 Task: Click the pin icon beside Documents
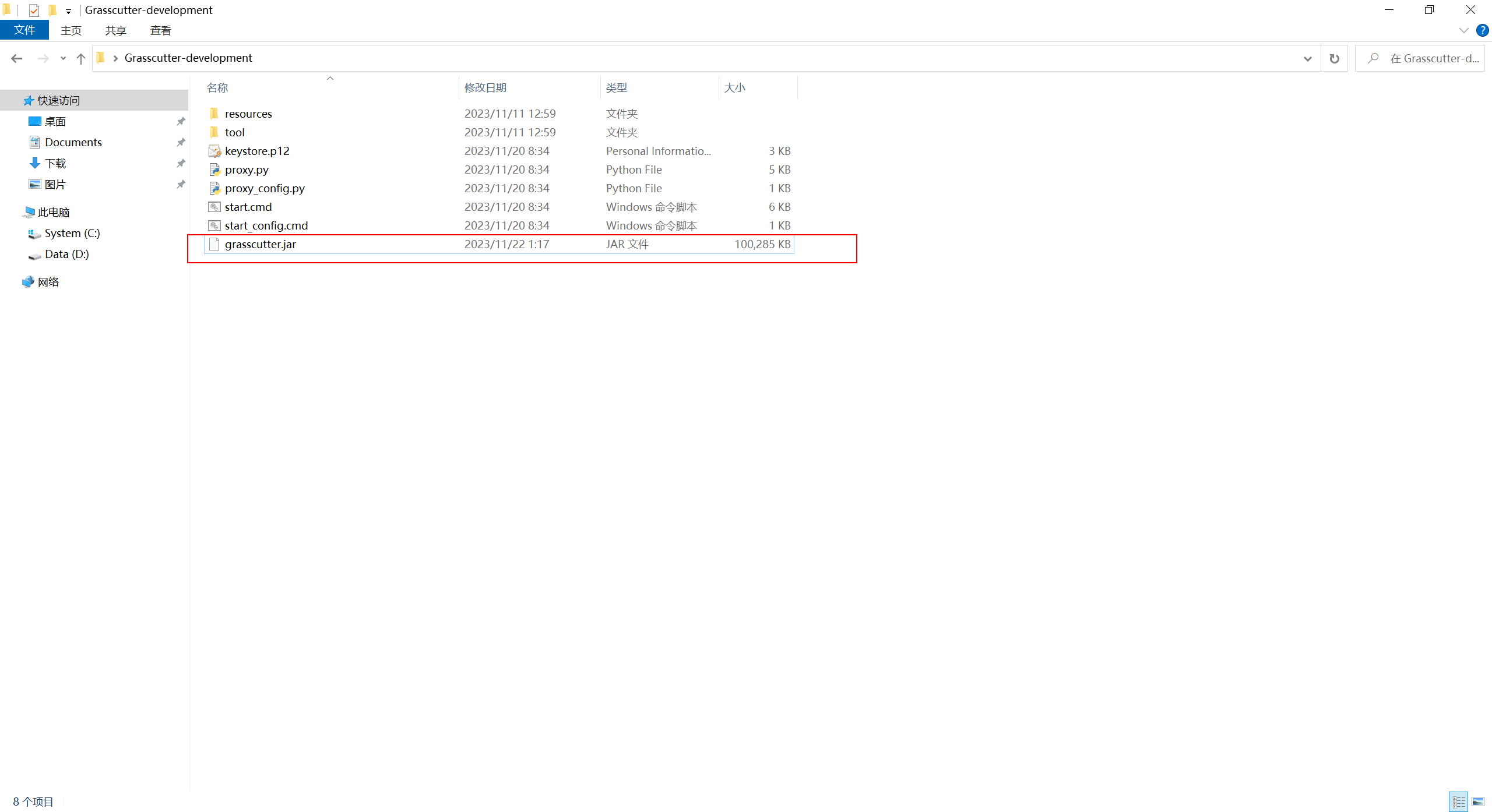181,142
